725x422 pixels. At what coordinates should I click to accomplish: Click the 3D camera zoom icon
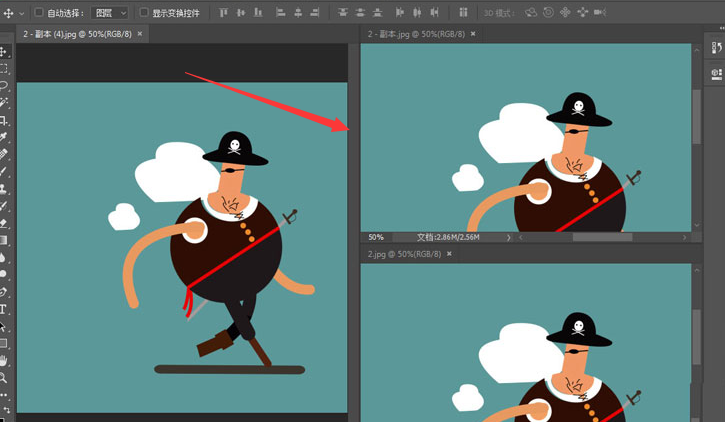[600, 12]
